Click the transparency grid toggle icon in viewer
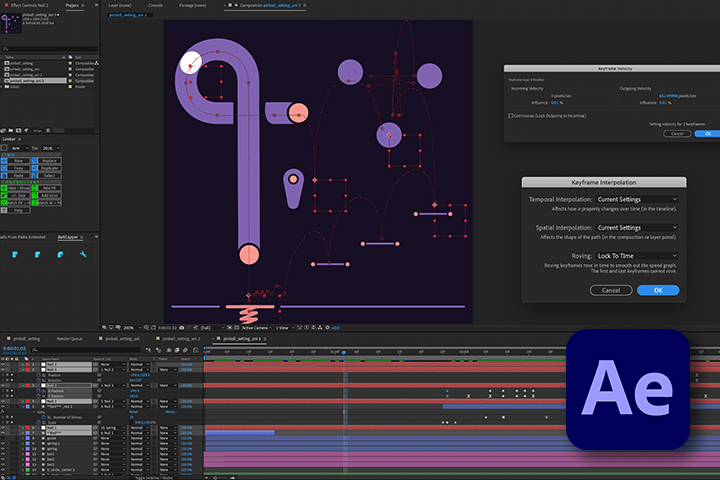 click(x=236, y=328)
